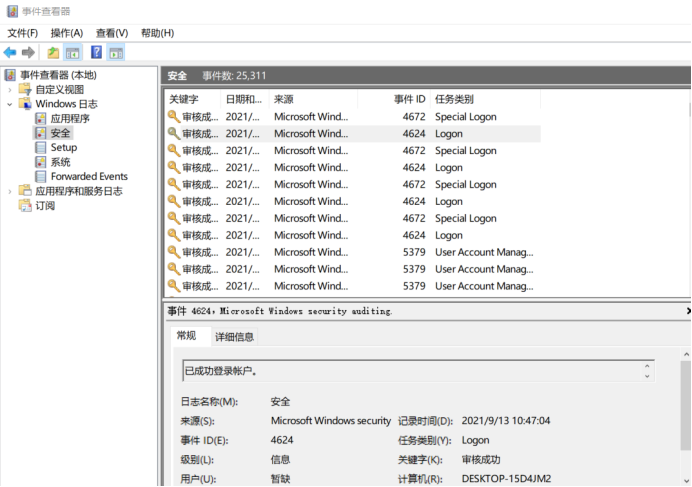The image size is (692, 487).
Task: Toggle the show/hide console tree icon
Action: [x=72, y=53]
